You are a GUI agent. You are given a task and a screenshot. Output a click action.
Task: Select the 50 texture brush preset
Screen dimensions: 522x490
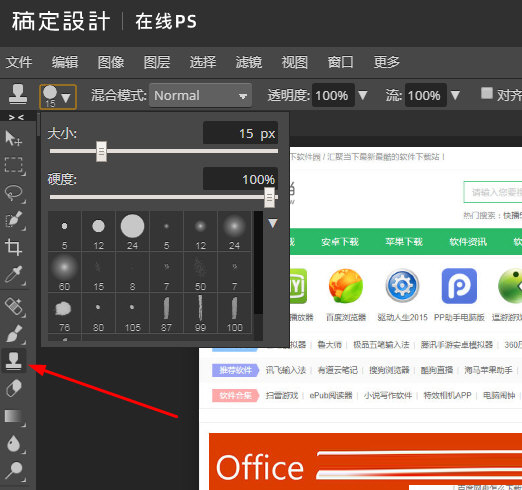200,272
